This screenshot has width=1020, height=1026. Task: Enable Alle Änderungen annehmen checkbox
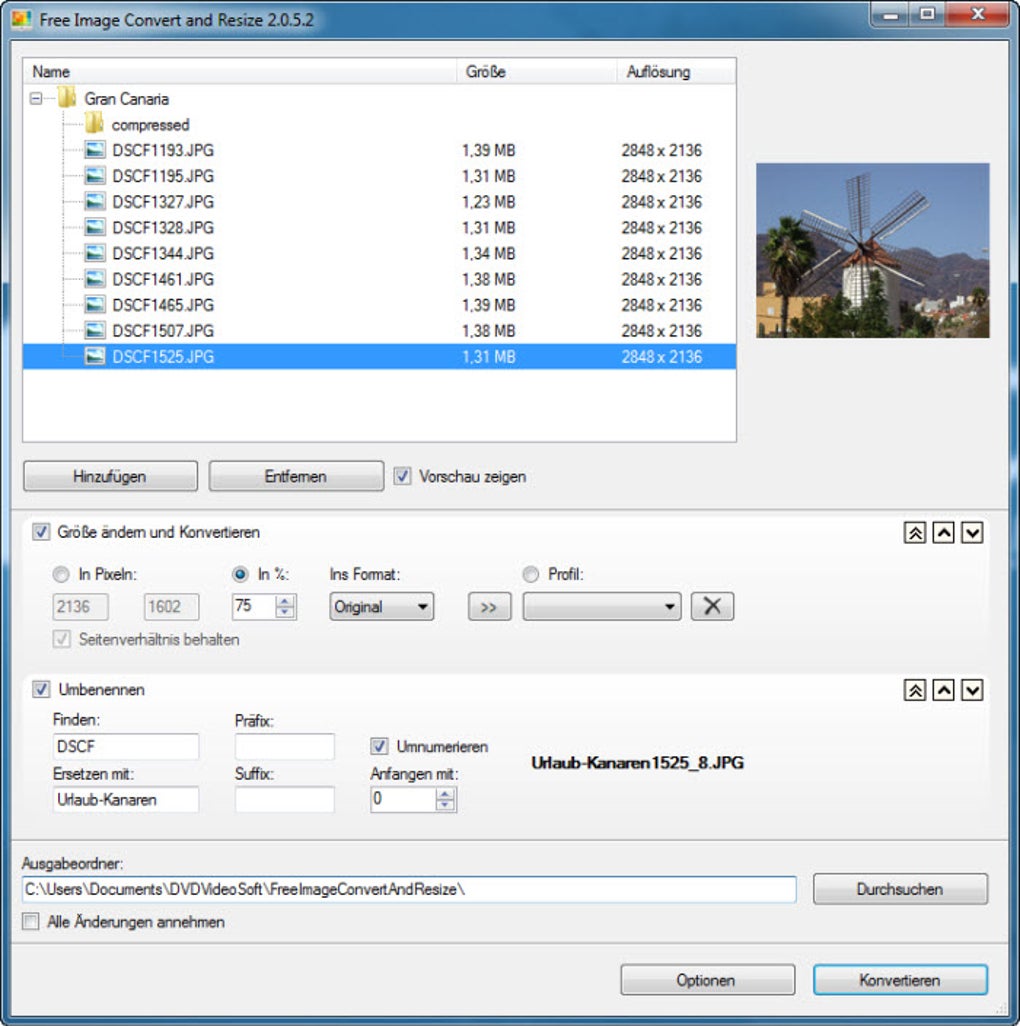point(31,921)
